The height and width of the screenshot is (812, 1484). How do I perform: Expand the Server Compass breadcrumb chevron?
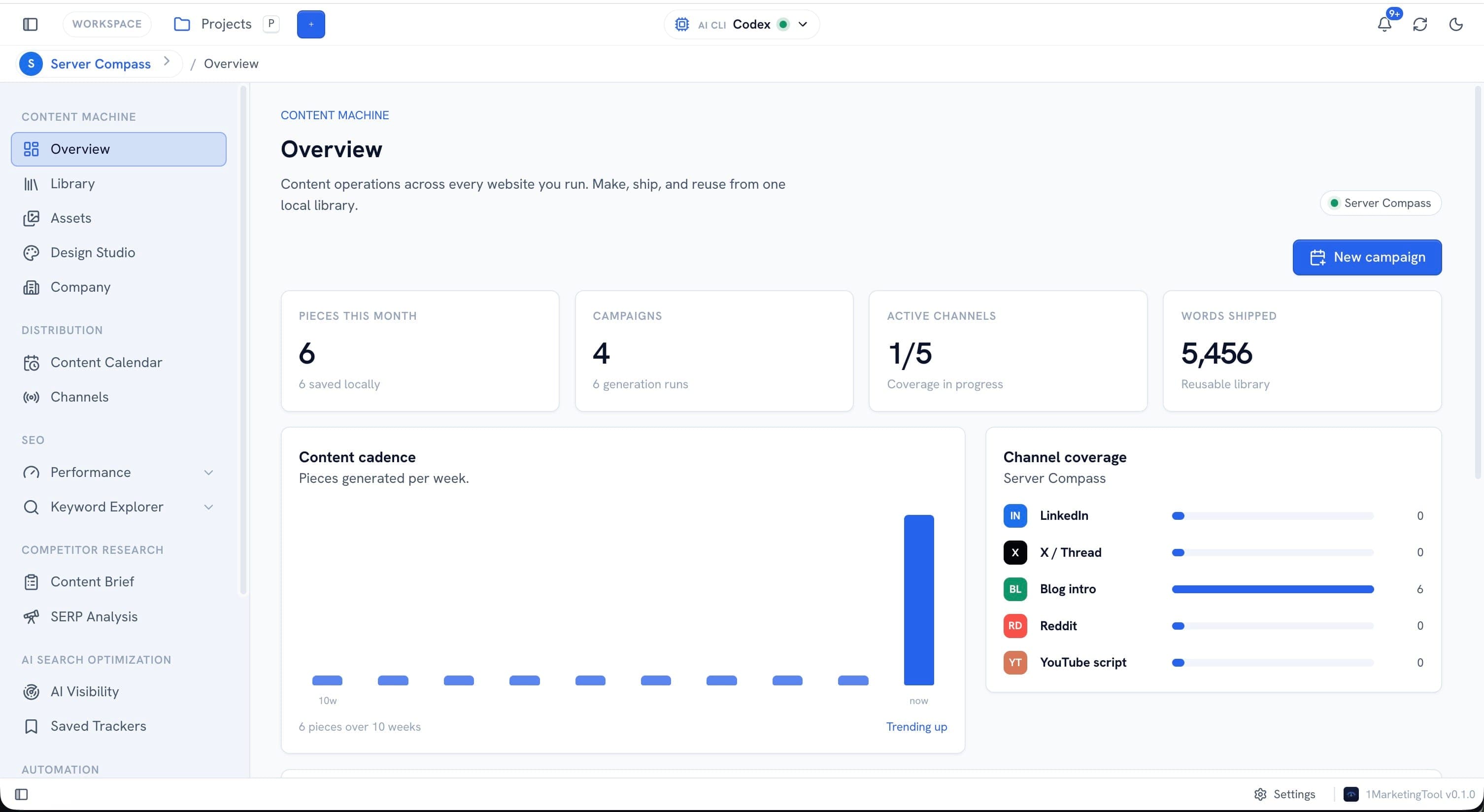[167, 61]
